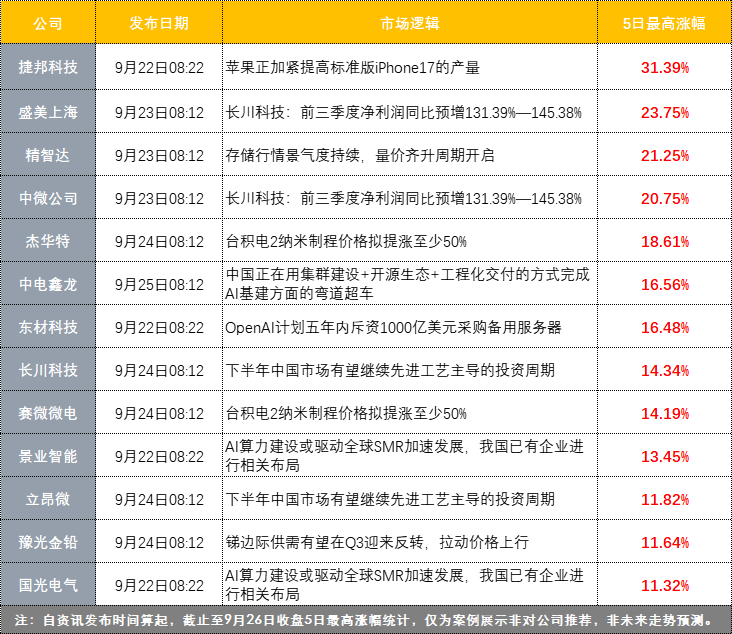Viewport: 732px width, 634px height.
Task: Click 赛微微电 row 台积电2纳米 logic text
Action: point(346,413)
